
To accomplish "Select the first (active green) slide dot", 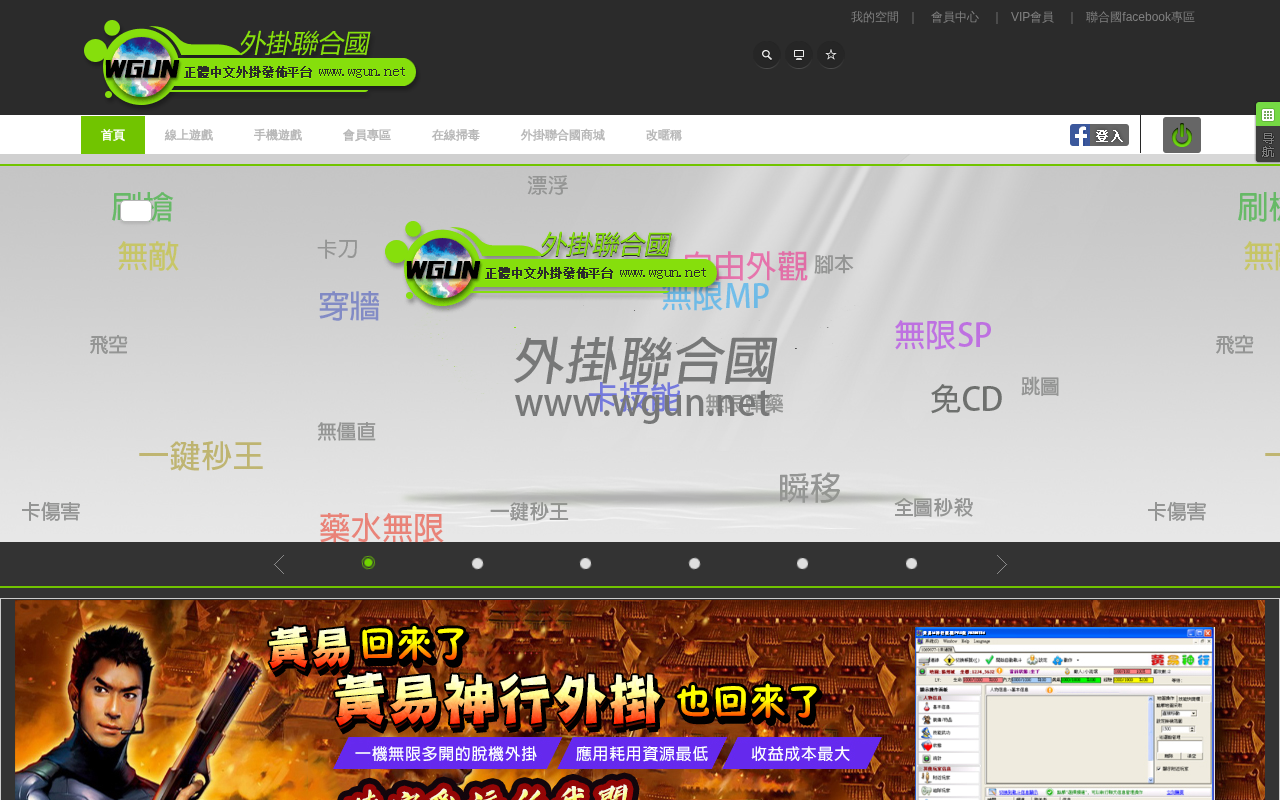I will pyautogui.click(x=368, y=563).
